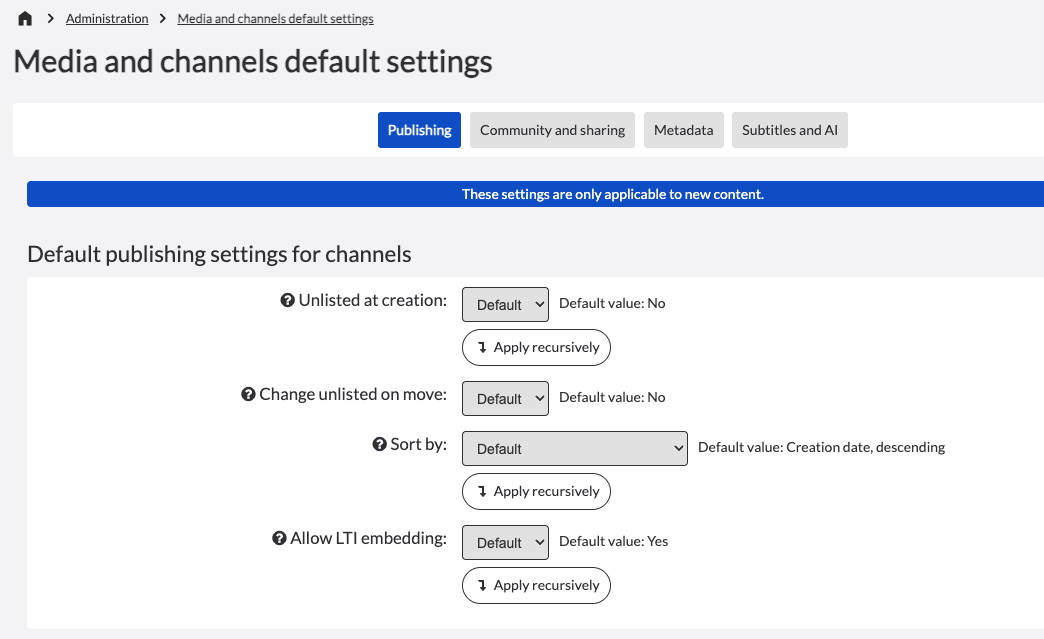This screenshot has width=1044, height=639.
Task: Click help icon beside Allow LTI embedding
Action: pyautogui.click(x=279, y=539)
